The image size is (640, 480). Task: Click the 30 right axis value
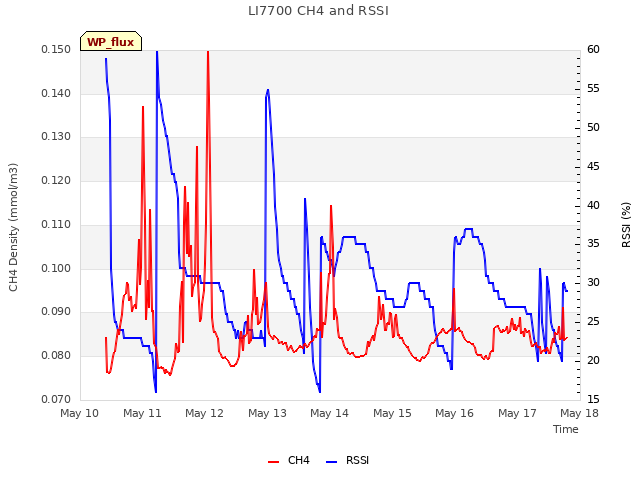593,282
